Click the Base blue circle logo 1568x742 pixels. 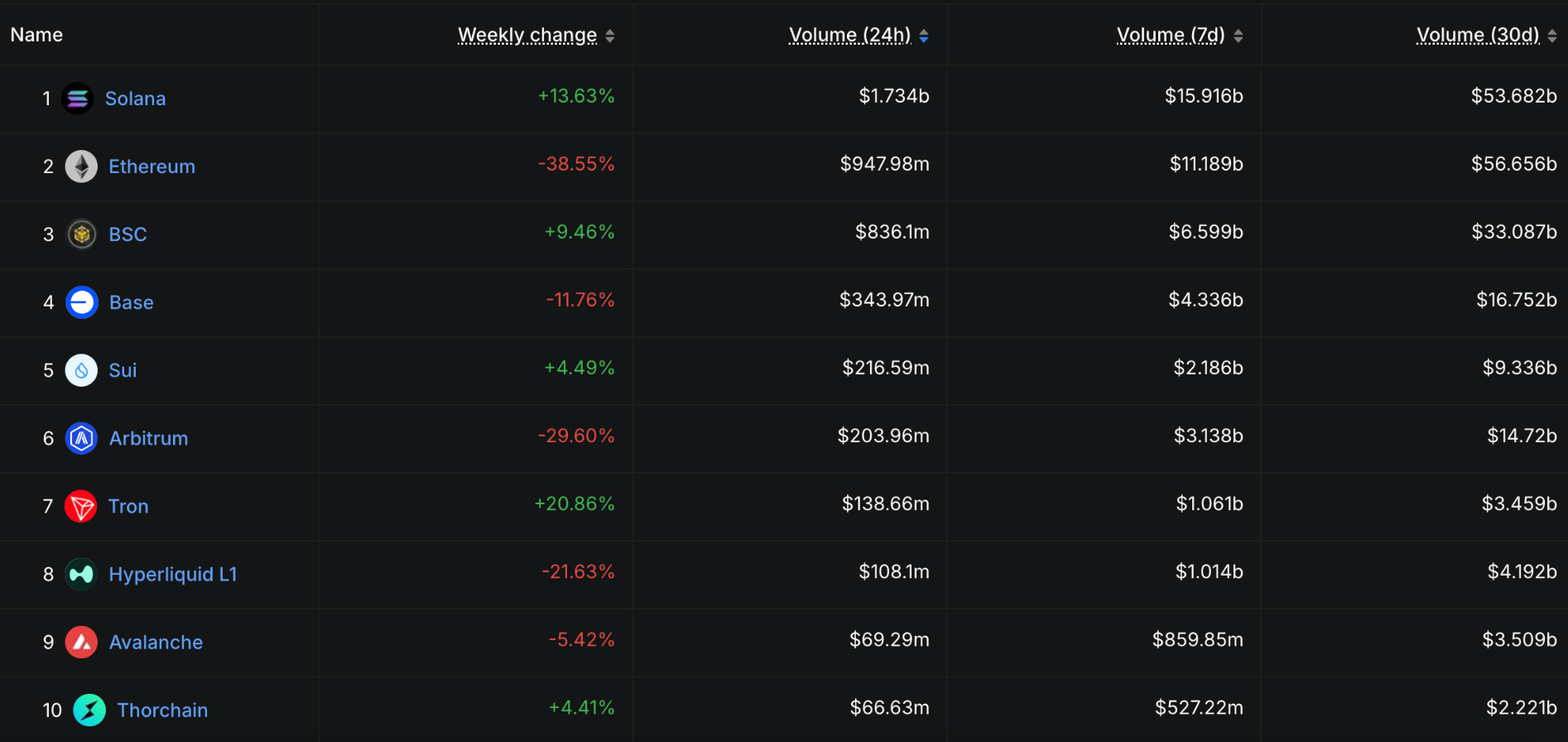coord(82,302)
